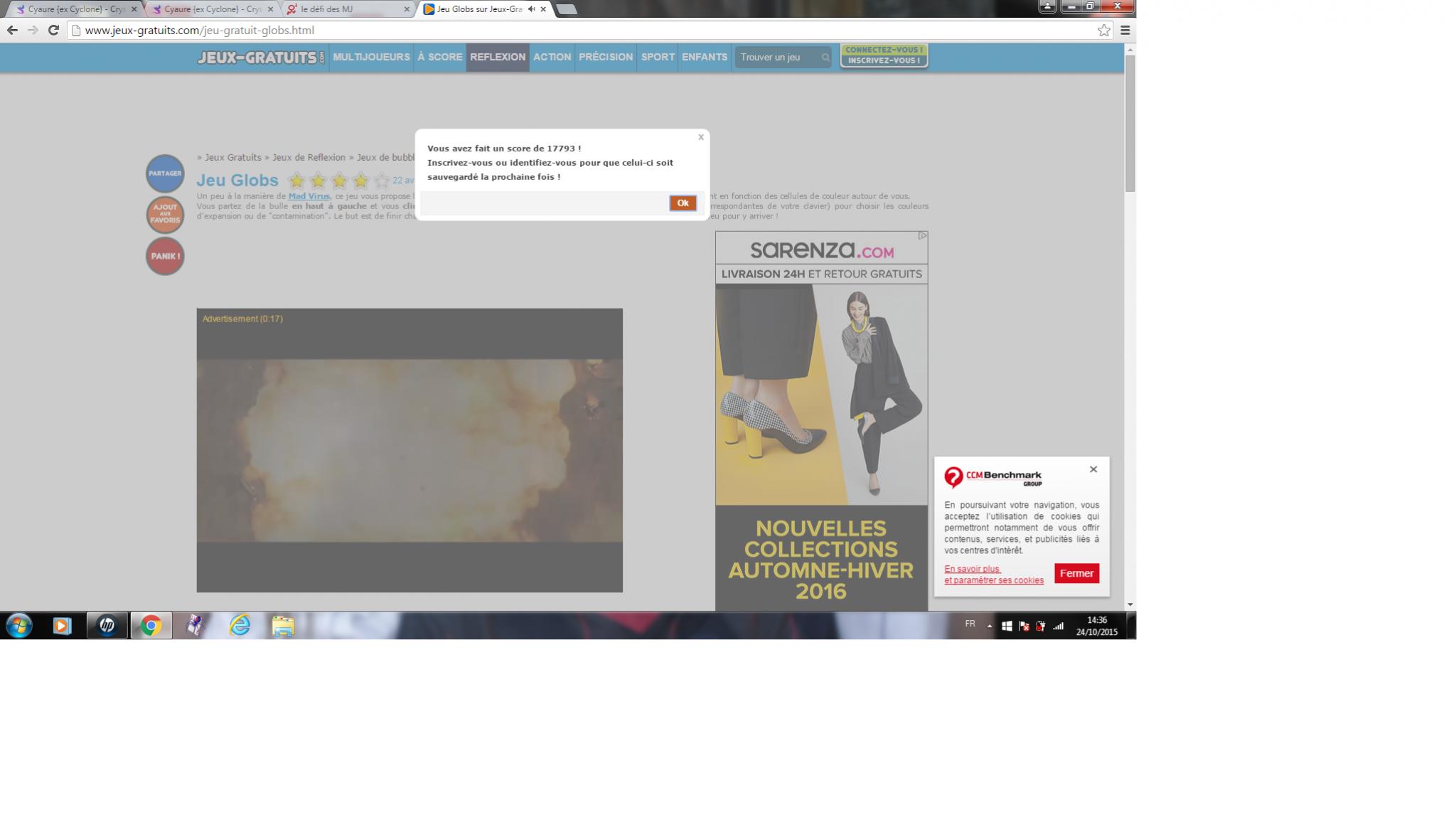Click the FR language indicator in taskbar
This screenshot has width=1456, height=827.
pyautogui.click(x=970, y=624)
